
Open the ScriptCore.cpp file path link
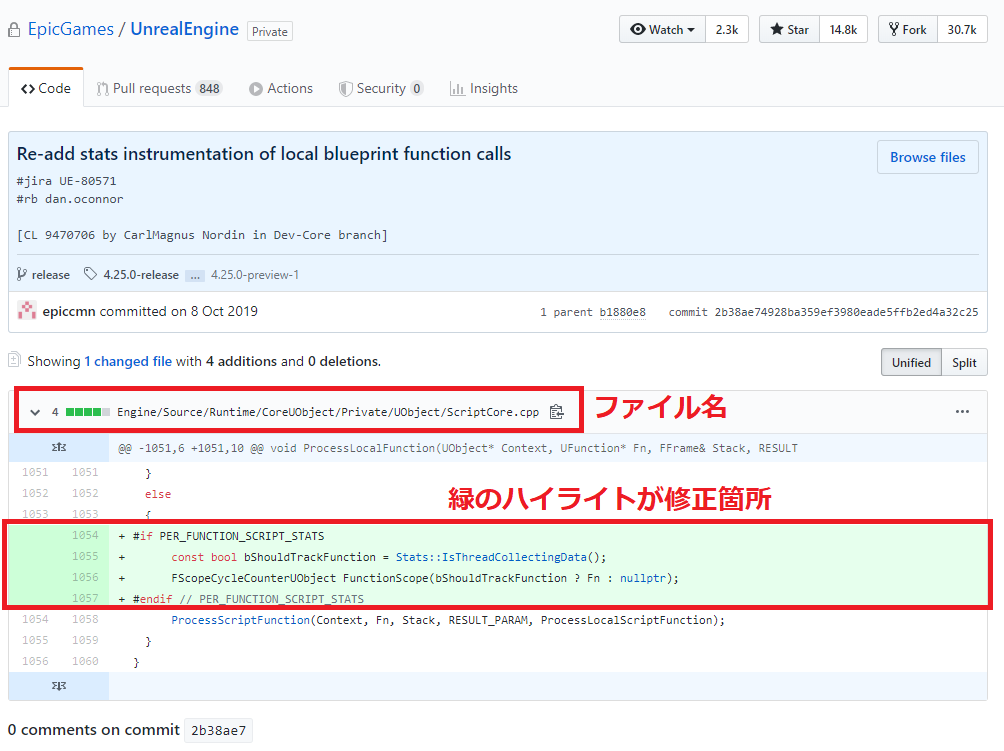coord(328,412)
